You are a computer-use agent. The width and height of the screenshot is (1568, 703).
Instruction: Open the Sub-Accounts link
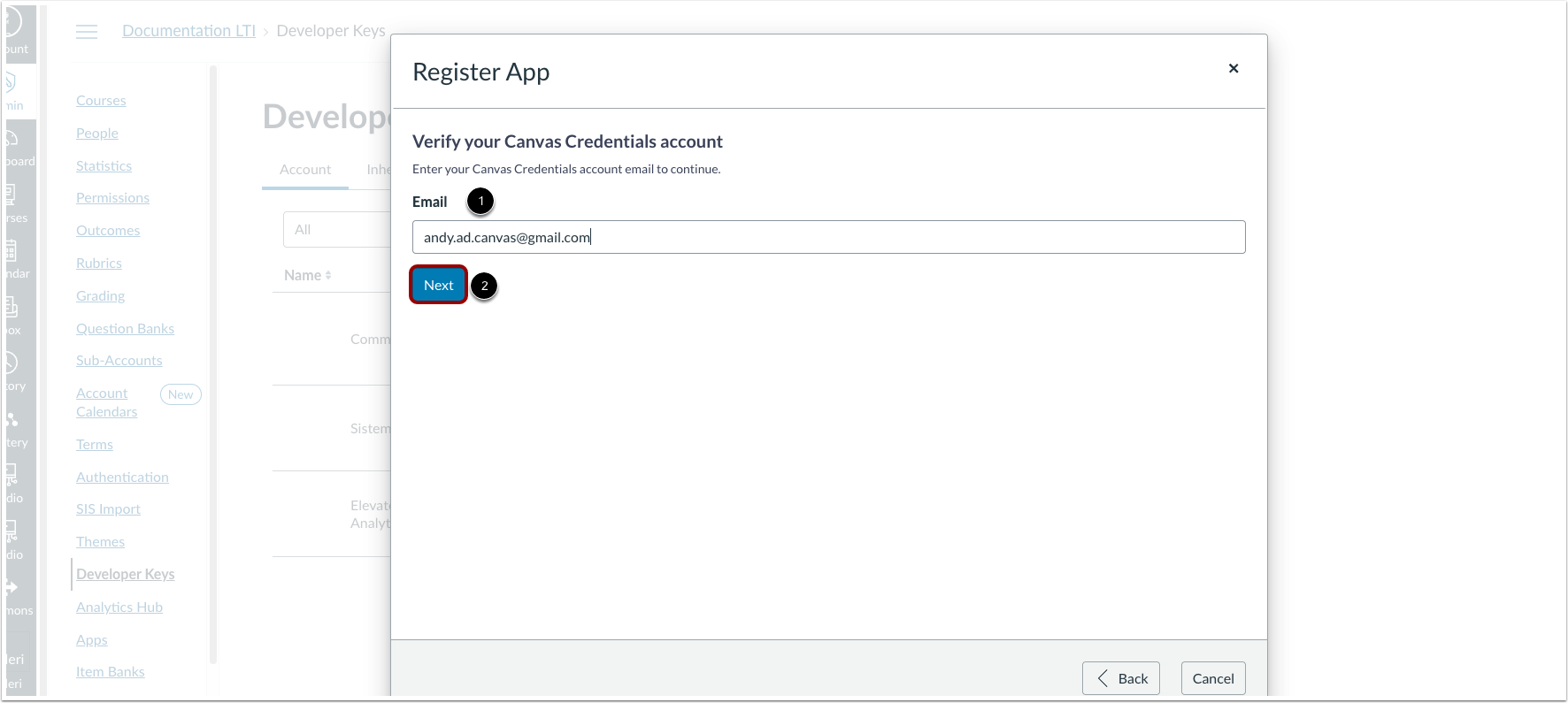coord(119,361)
